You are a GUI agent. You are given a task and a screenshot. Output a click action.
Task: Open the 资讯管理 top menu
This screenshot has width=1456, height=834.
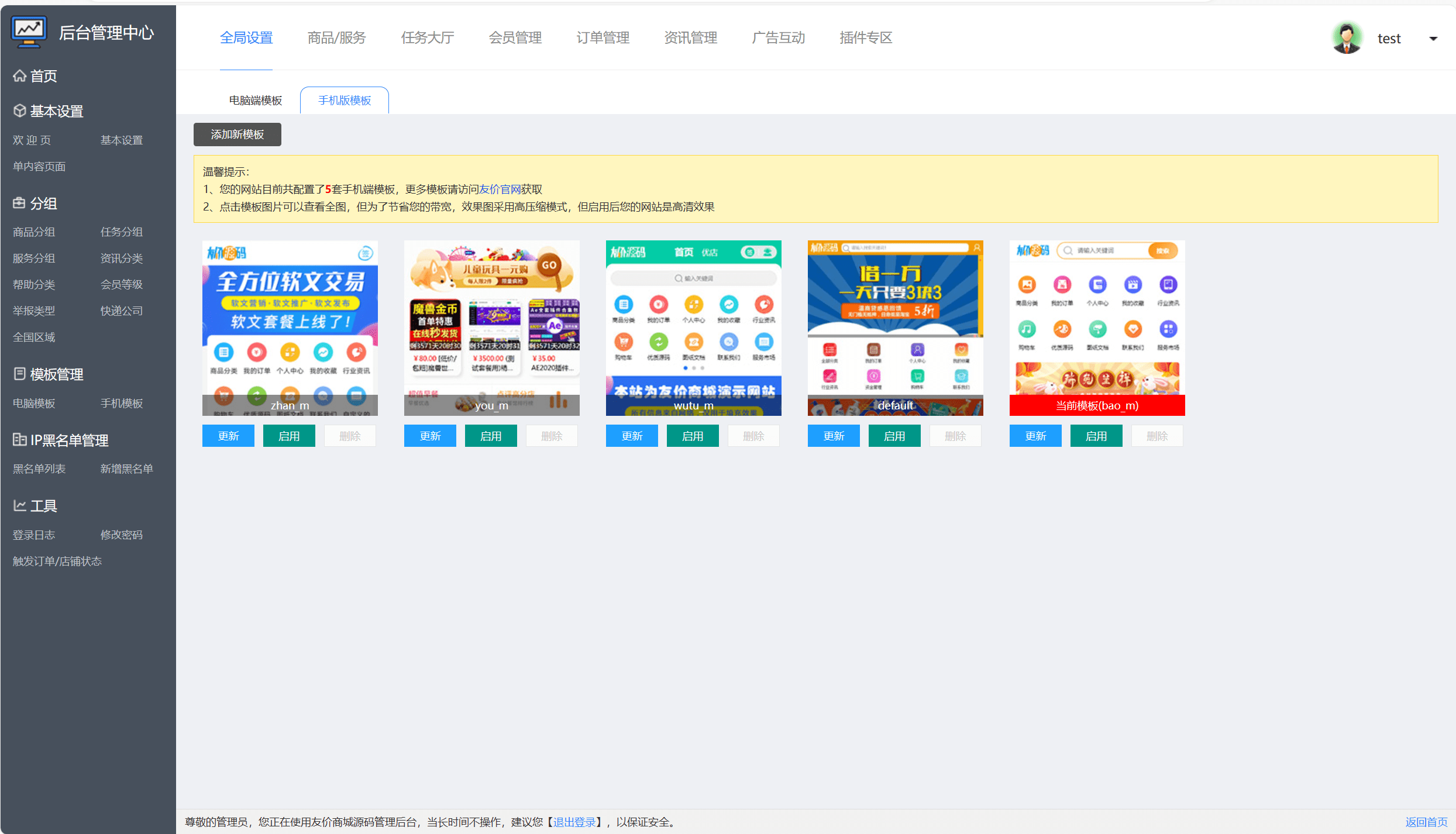click(691, 38)
